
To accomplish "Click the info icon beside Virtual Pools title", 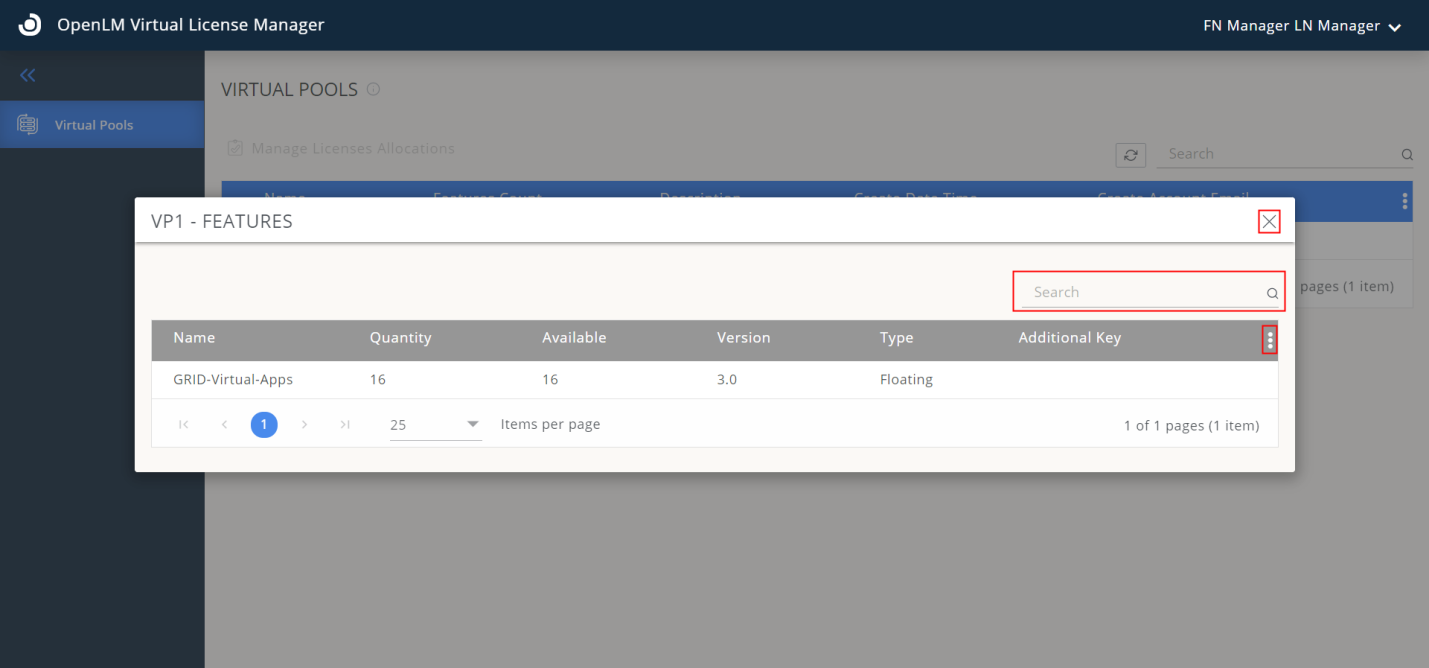I will tap(373, 90).
